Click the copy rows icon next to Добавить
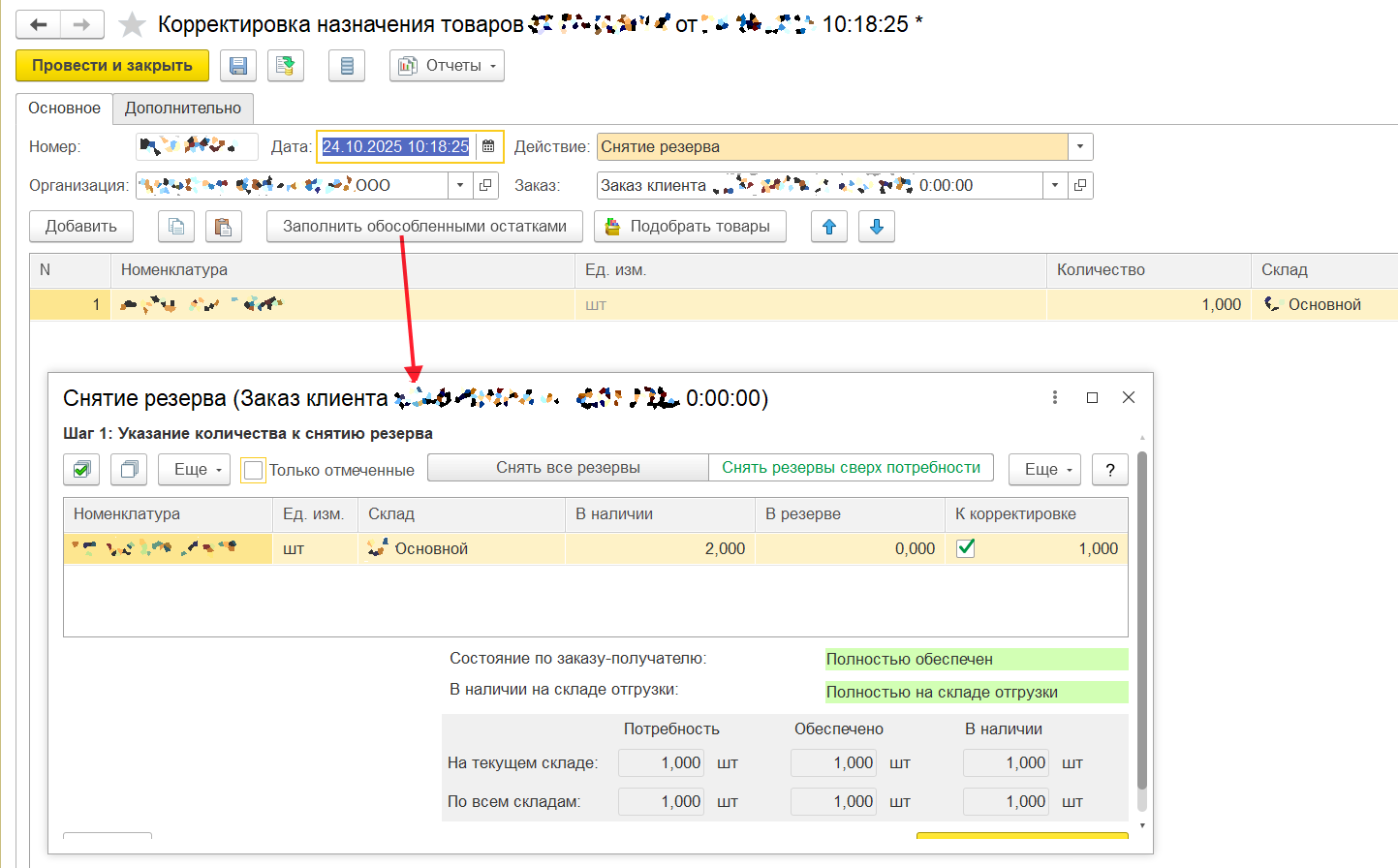The height and width of the screenshot is (868, 1398). [x=176, y=227]
